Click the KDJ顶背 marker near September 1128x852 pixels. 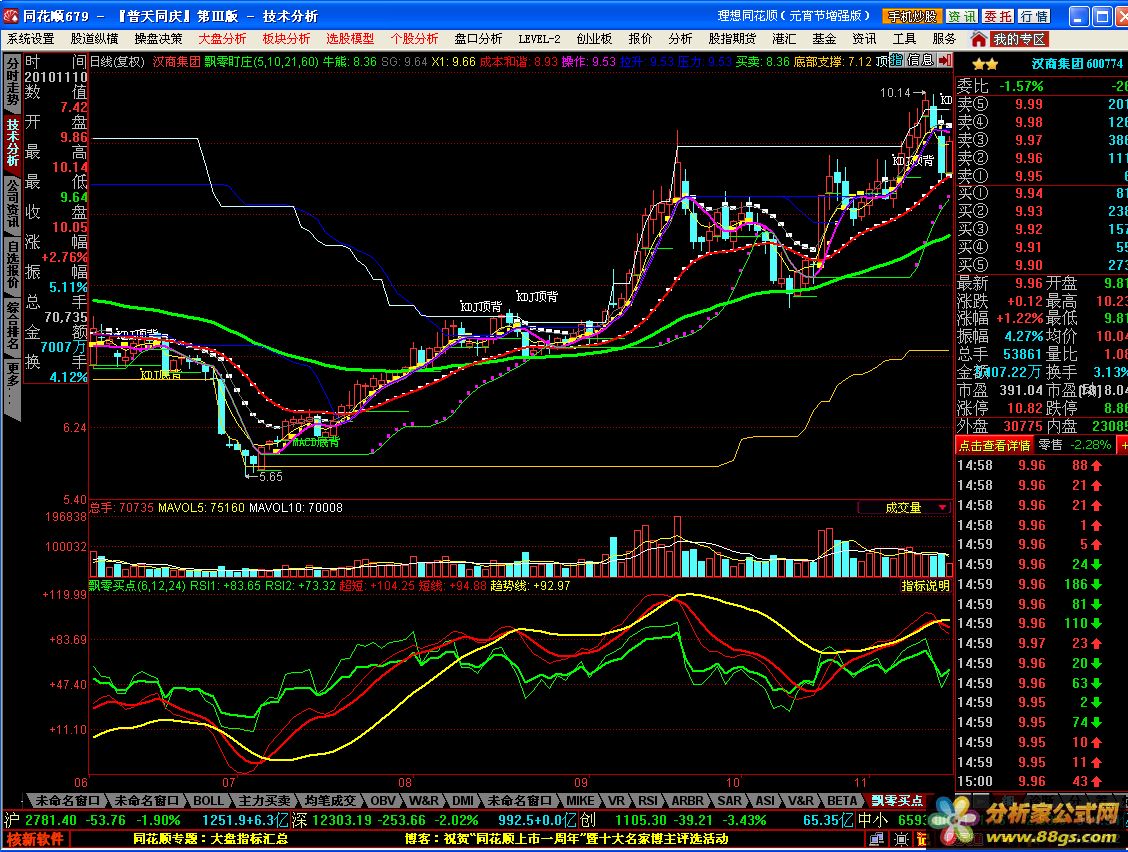tap(537, 296)
